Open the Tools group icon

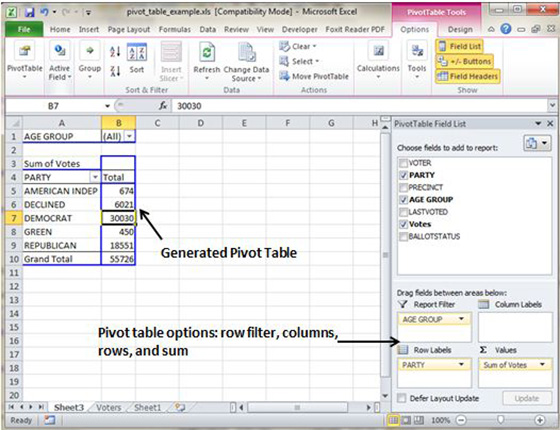pyautogui.click(x=417, y=51)
